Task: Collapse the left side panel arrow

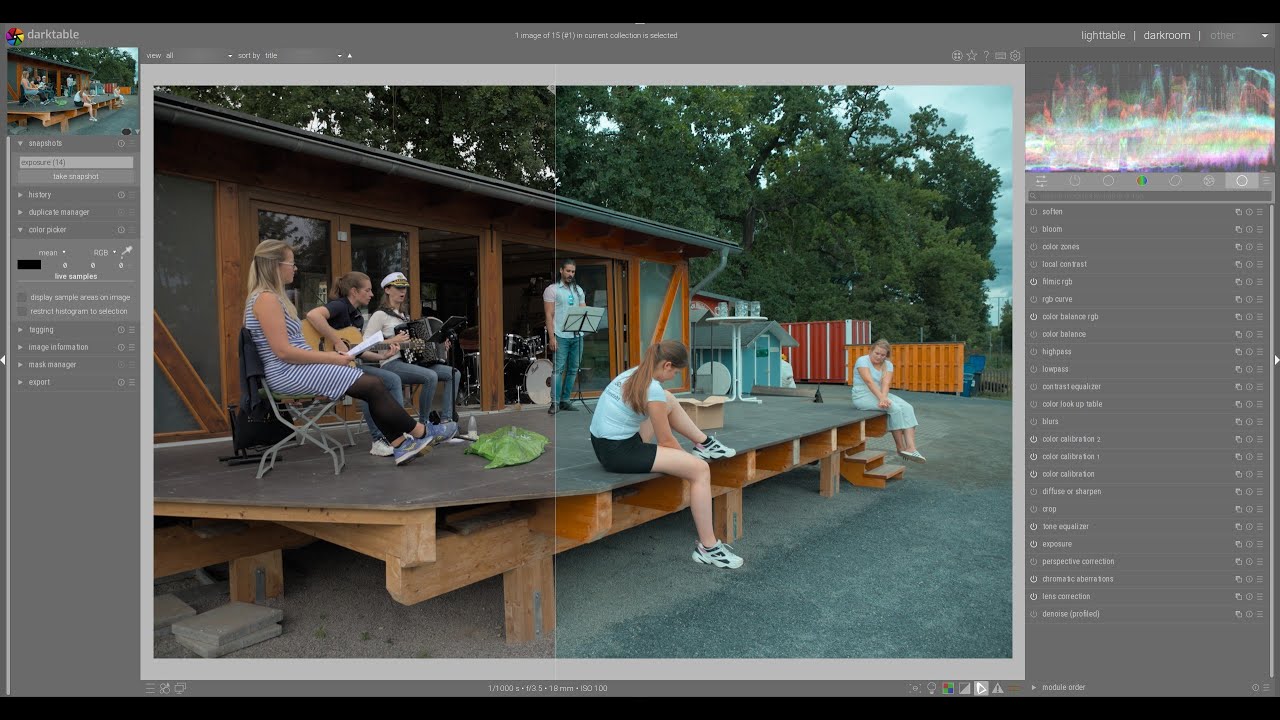Action: pos(3,360)
